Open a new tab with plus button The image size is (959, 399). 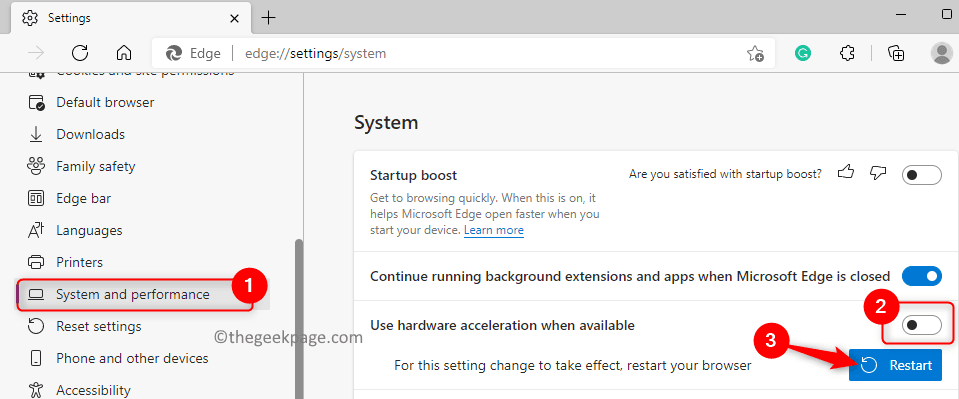(268, 18)
